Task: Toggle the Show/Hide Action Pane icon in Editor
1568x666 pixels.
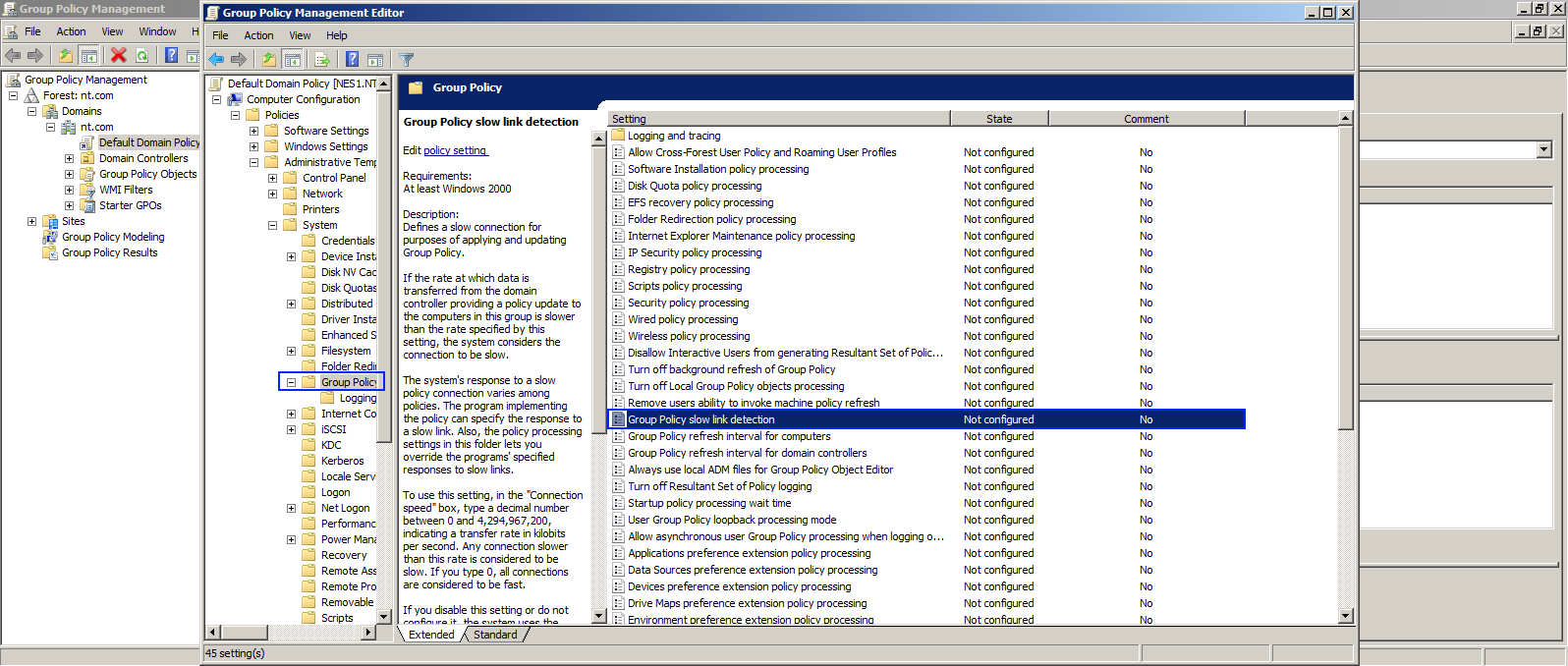Action: click(374, 59)
